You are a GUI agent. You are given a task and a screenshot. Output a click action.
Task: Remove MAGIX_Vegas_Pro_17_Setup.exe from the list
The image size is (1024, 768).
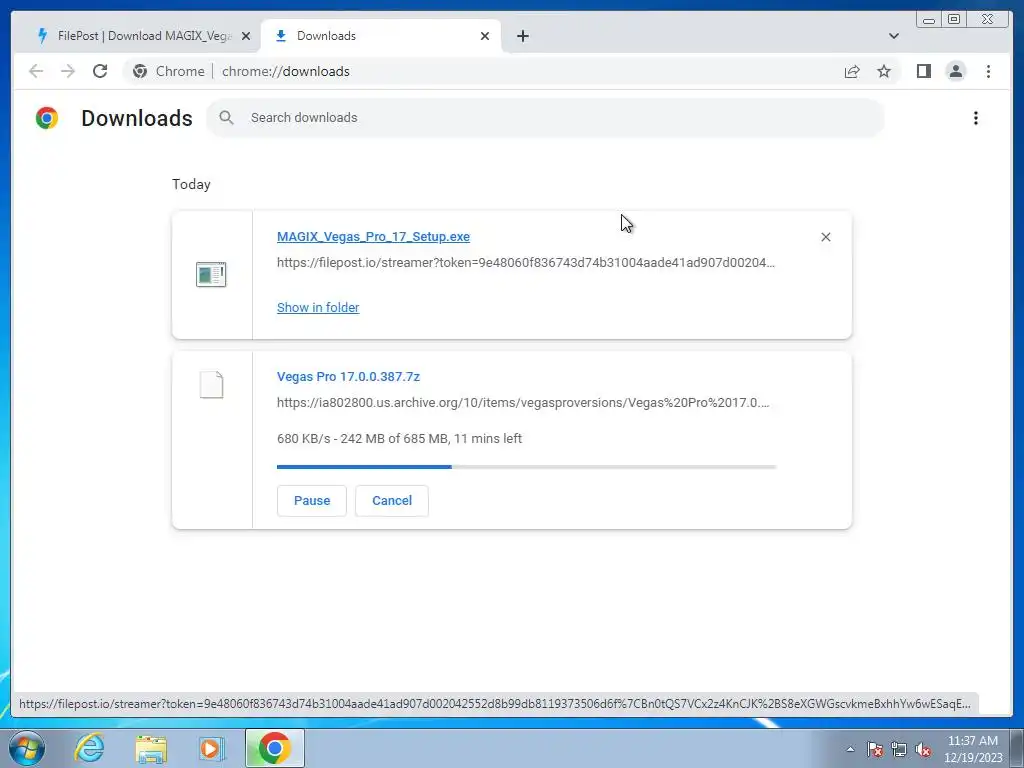click(825, 237)
